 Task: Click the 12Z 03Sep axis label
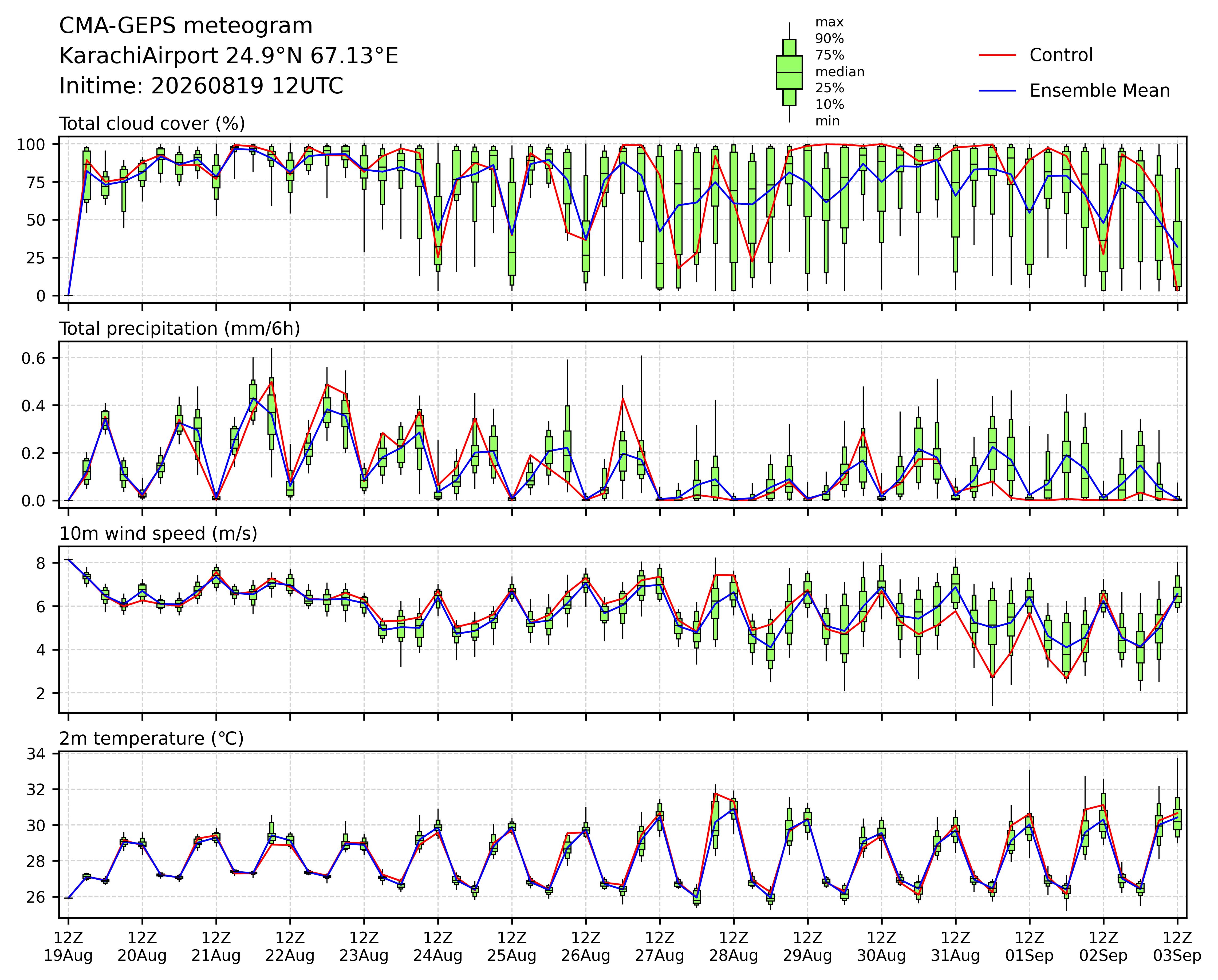point(1177,947)
